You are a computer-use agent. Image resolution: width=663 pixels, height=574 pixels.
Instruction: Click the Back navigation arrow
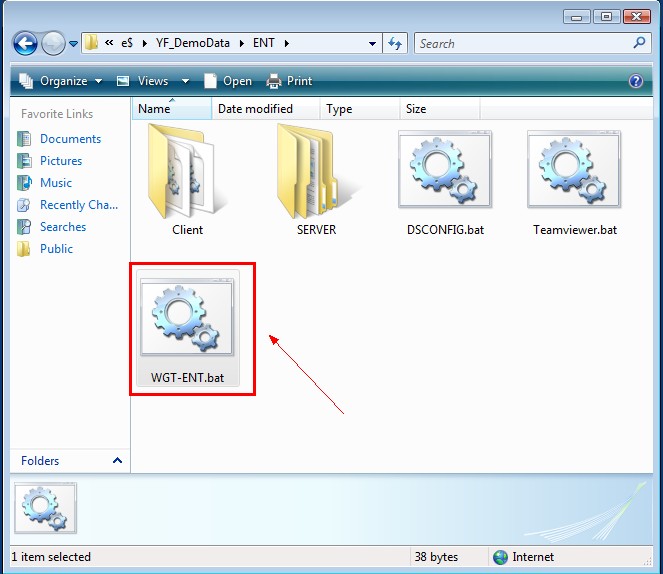point(26,44)
